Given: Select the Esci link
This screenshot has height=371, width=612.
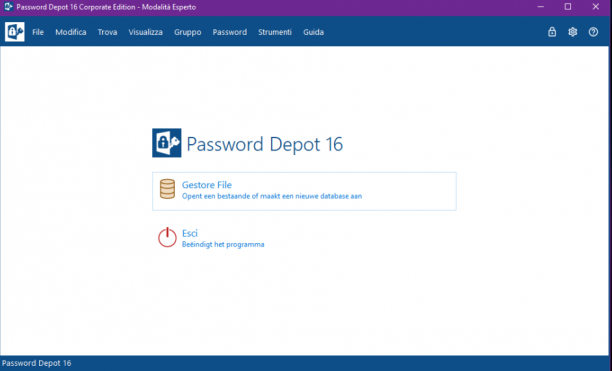Looking at the screenshot, I should pyautogui.click(x=190, y=233).
